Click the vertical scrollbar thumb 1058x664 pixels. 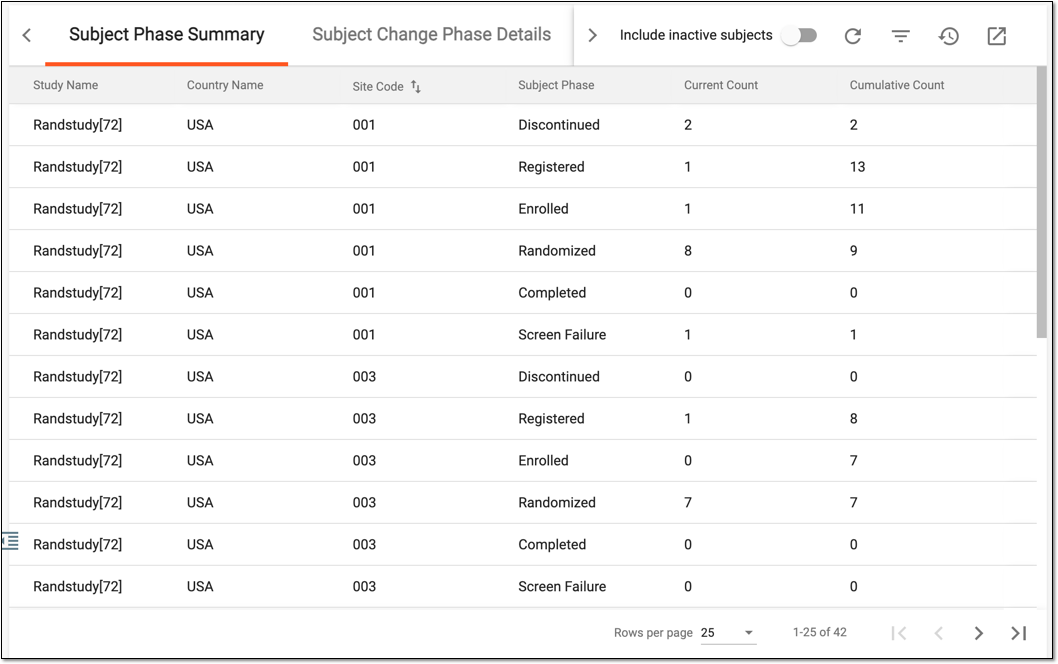click(x=1042, y=202)
